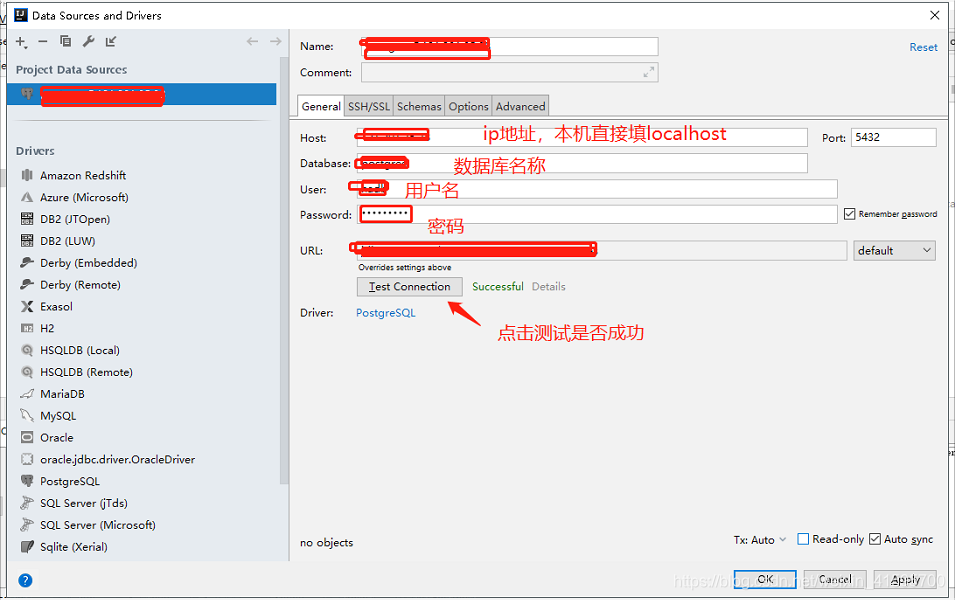Click the URL input field
The height and width of the screenshot is (600, 955).
click(602, 250)
